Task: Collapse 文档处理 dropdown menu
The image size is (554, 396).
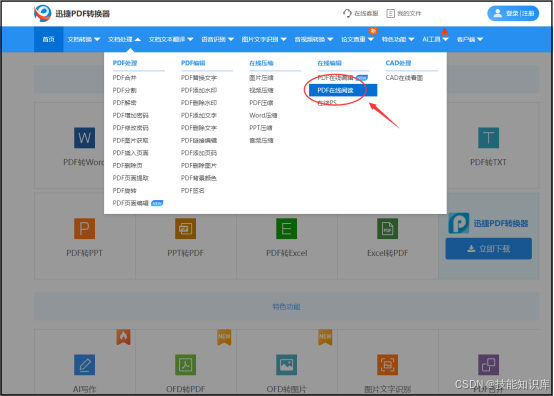Action: pos(124,39)
